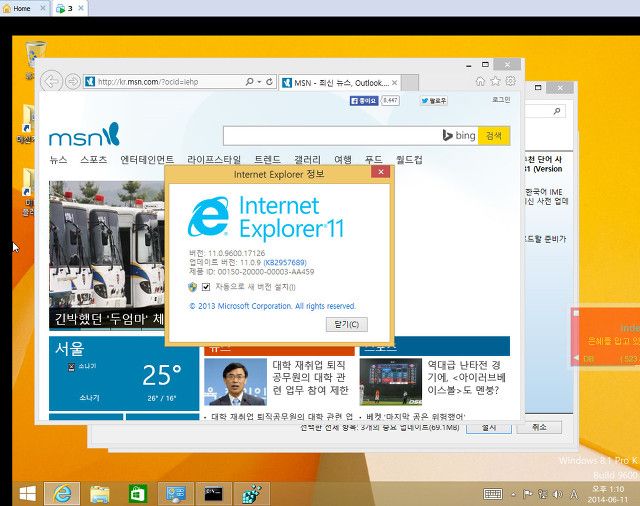Open the 엔터테인먼트 menu
640x506 pixels.
[x=147, y=160]
